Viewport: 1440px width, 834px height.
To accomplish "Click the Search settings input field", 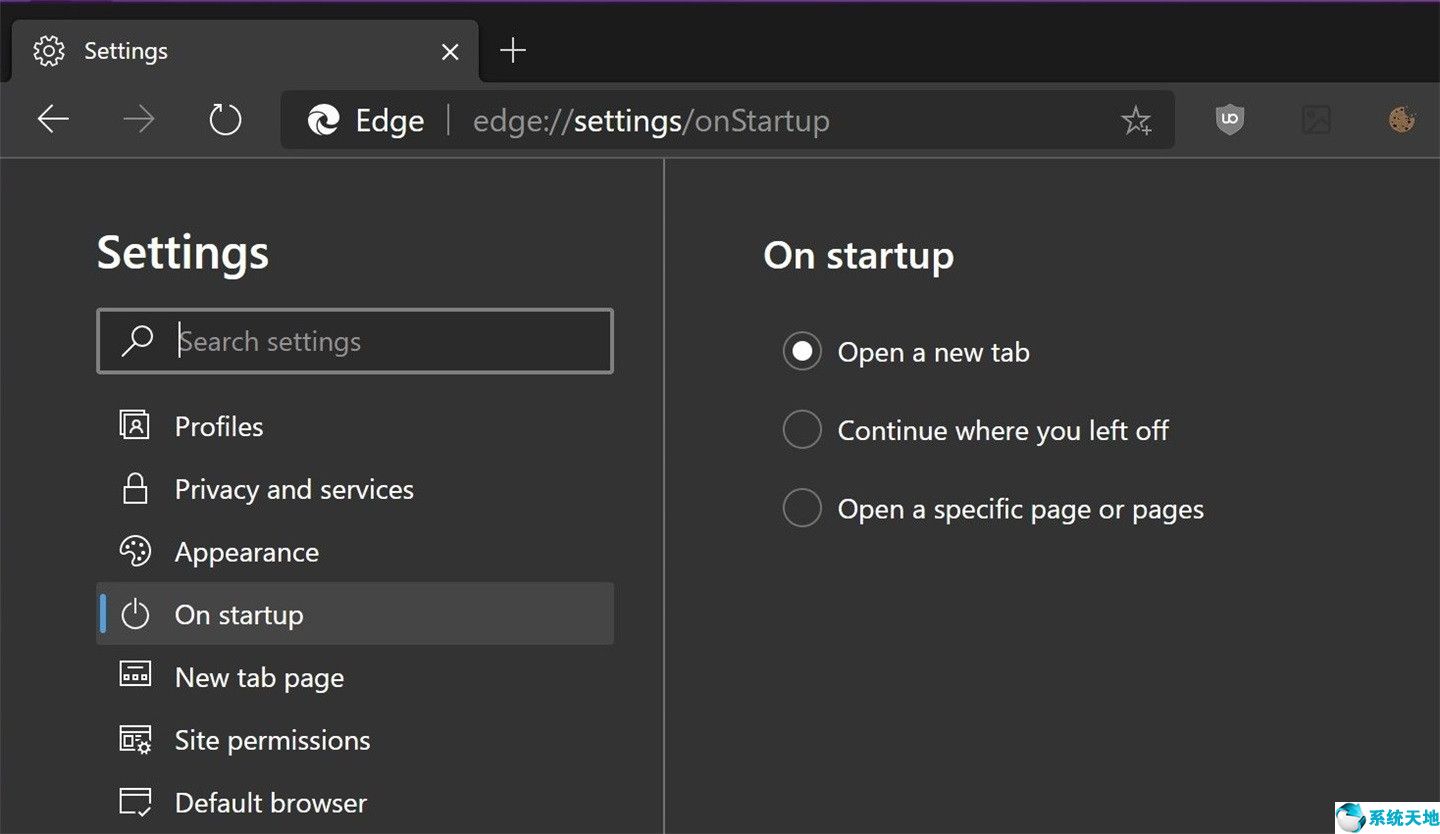I will click(x=380, y=342).
